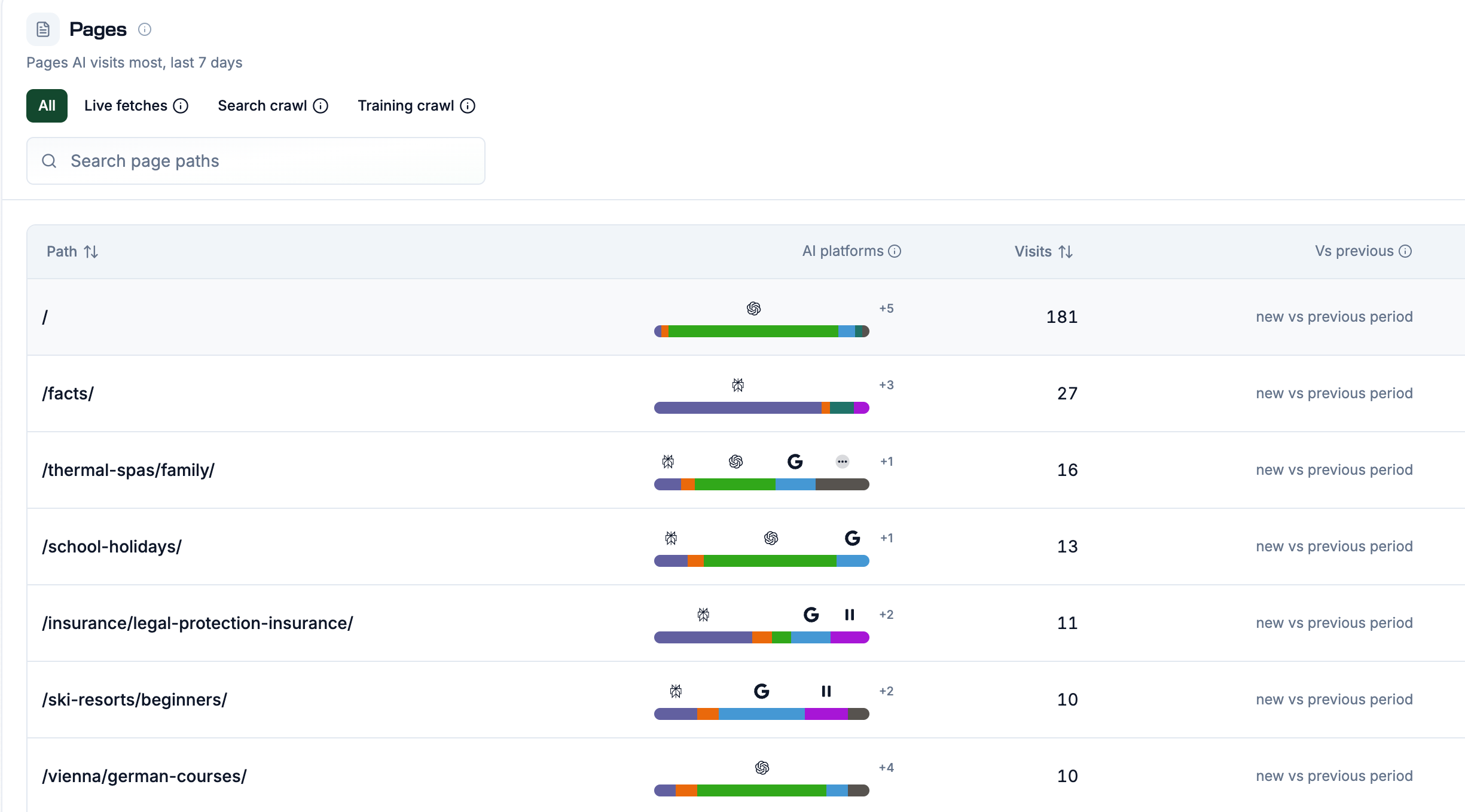Click the magnifier icon in the search field

tap(49, 161)
